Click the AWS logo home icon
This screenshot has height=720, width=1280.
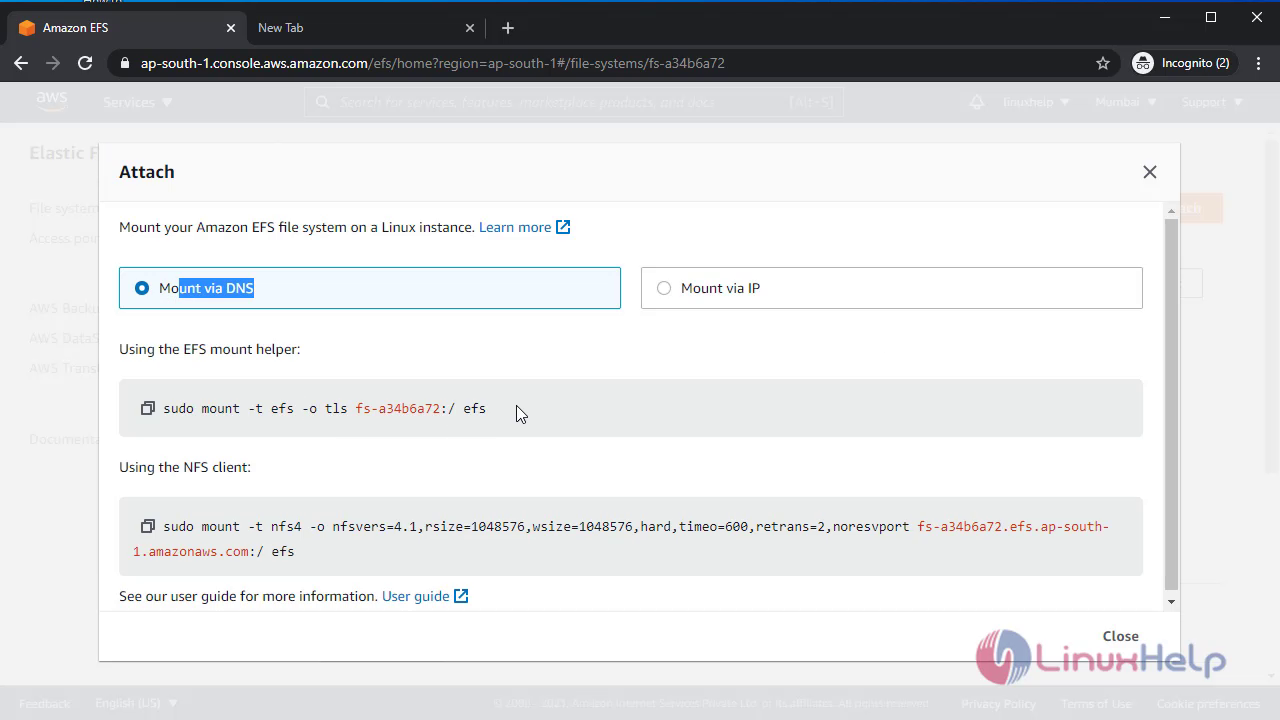52,101
